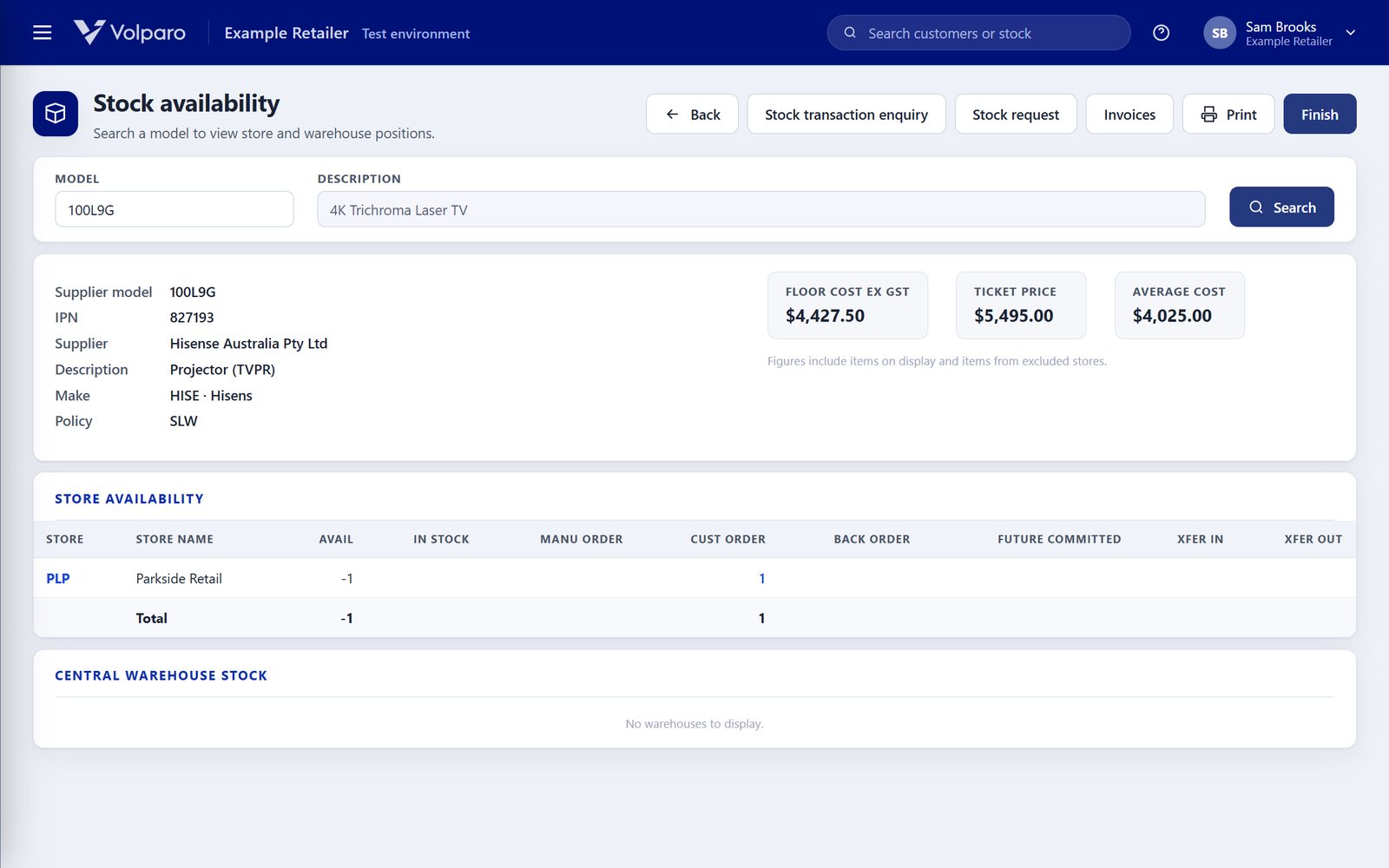The height and width of the screenshot is (868, 1389).
Task: Click the MANU ORDER column header
Action: 582,539
